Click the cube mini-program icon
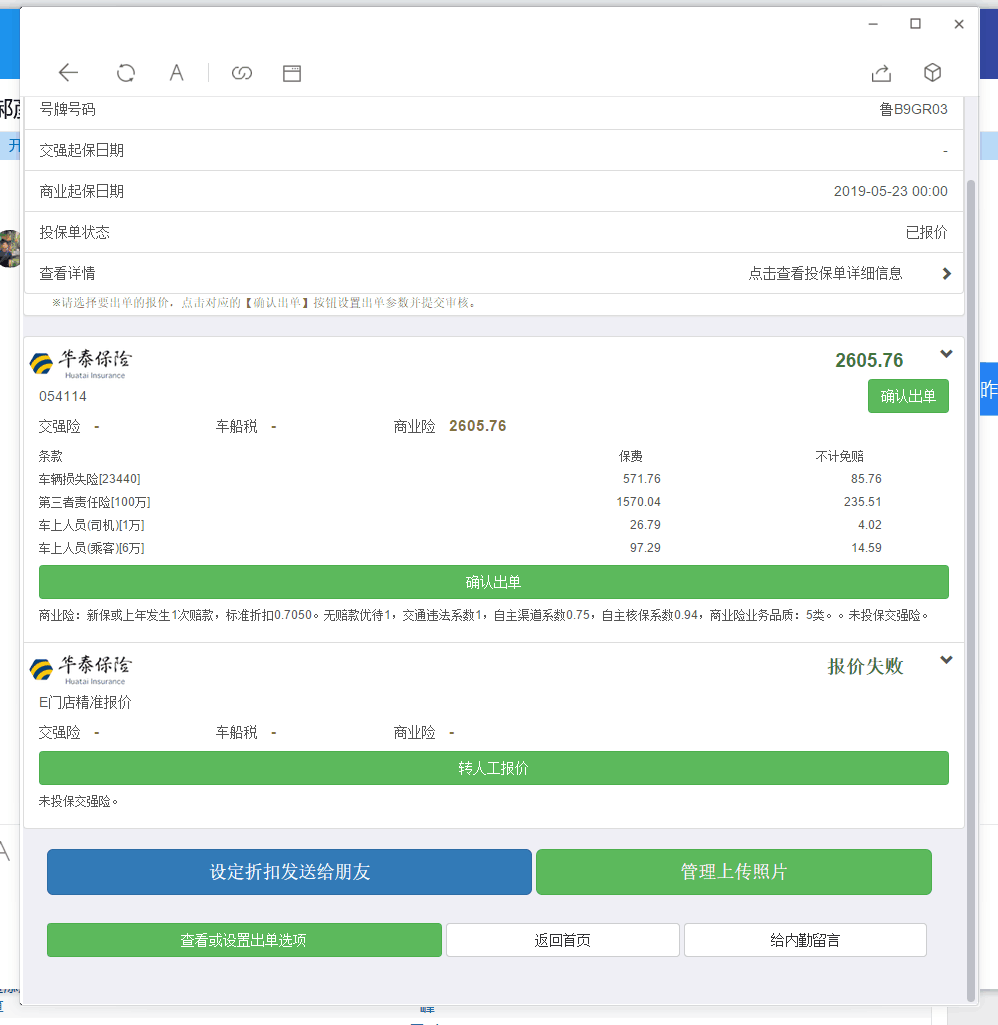This screenshot has width=998, height=1025. pyautogui.click(x=932, y=73)
